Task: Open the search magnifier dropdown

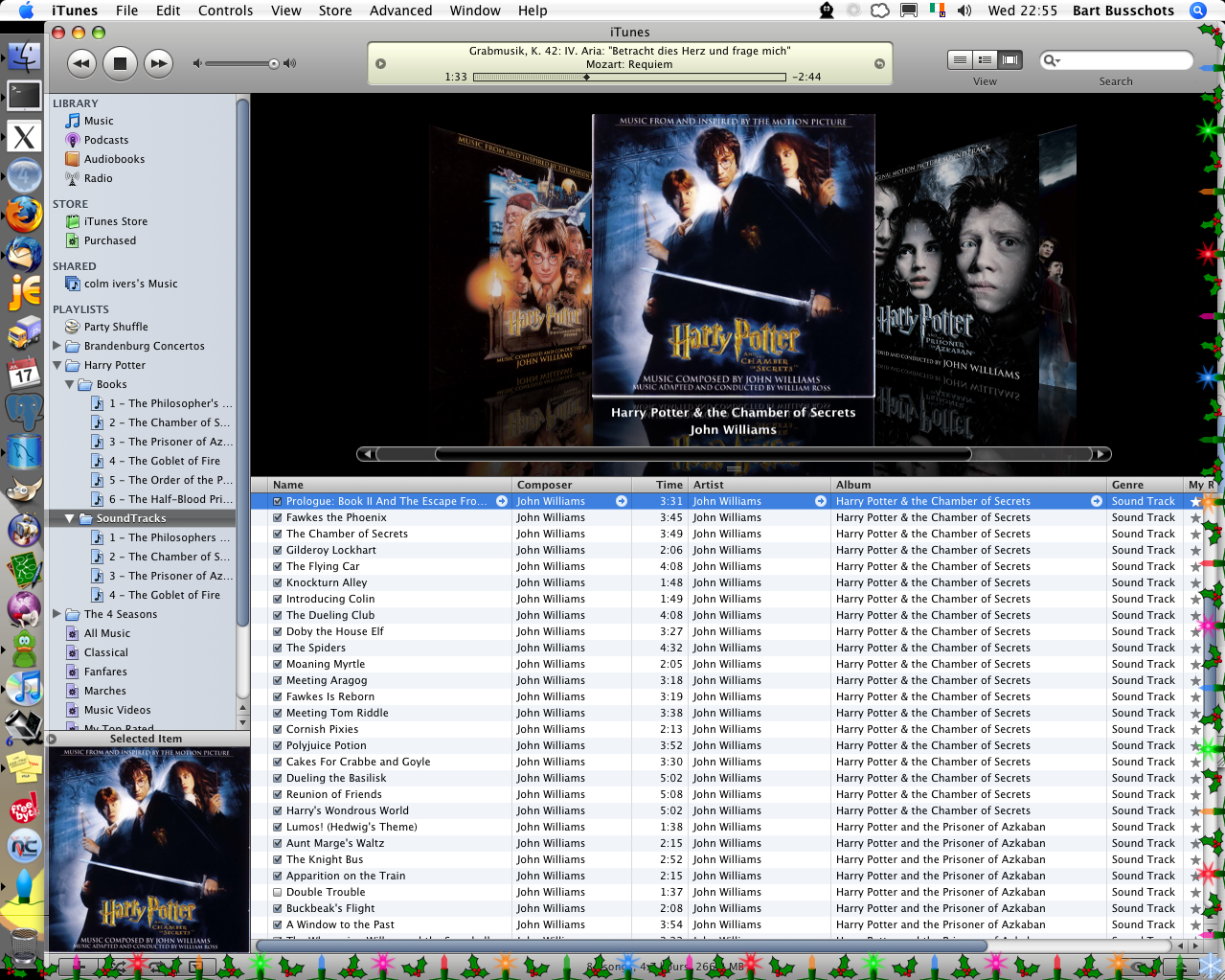Action: point(1053,60)
